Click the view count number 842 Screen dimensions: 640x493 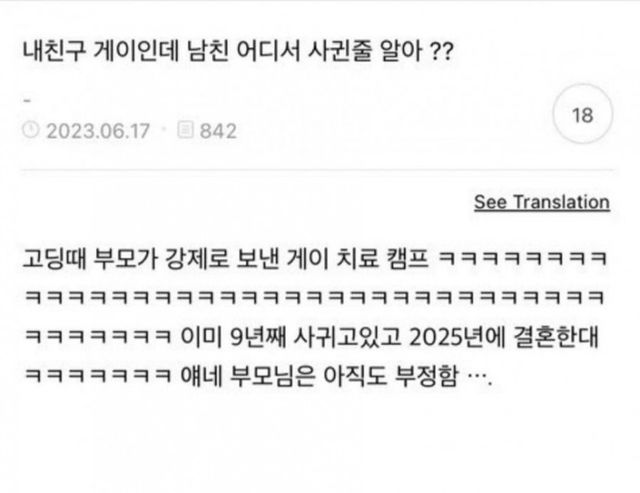(218, 131)
